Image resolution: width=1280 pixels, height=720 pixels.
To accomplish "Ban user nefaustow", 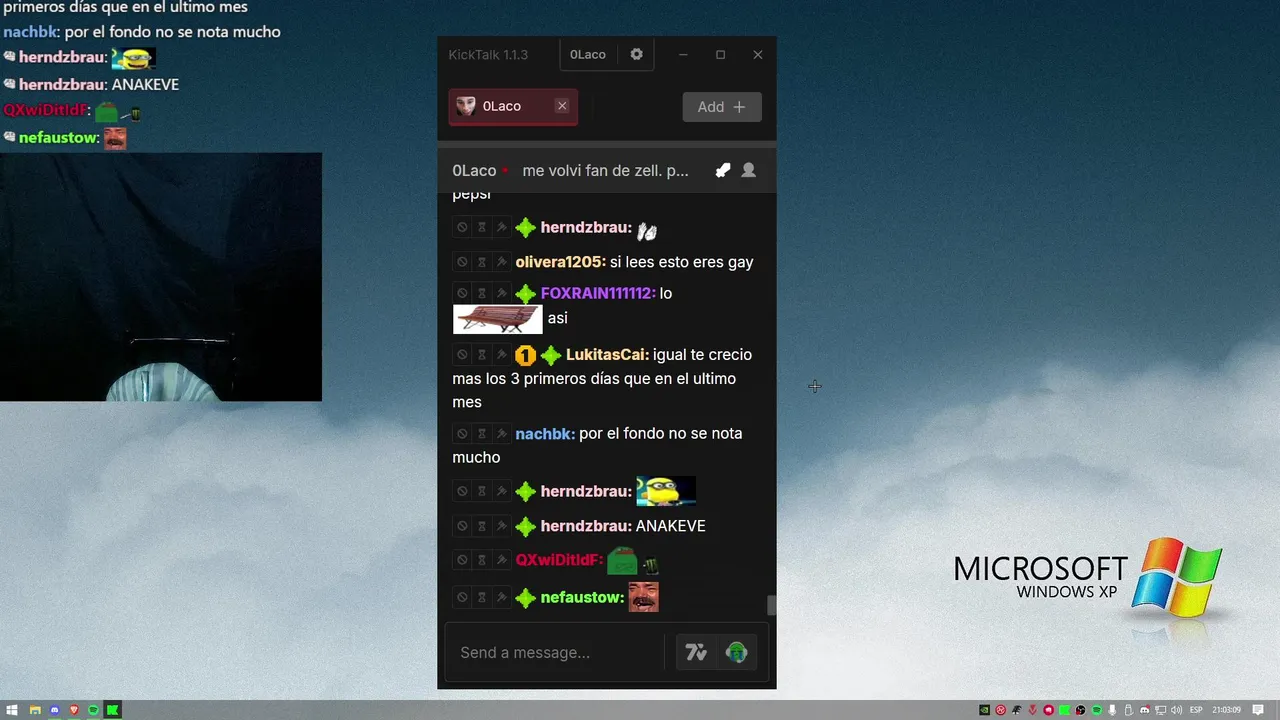I will (x=462, y=598).
